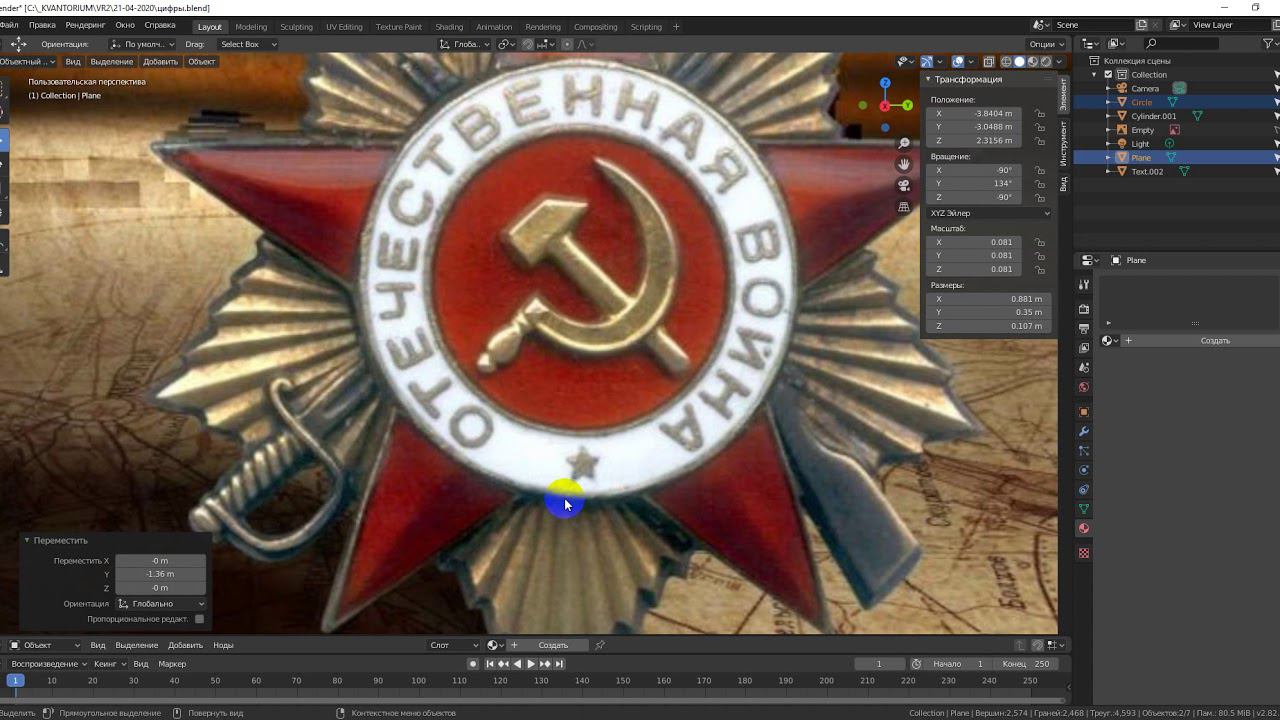Image resolution: width=1280 pixels, height=720 pixels.
Task: Open the World properties tab icon
Action: [x=1084, y=387]
